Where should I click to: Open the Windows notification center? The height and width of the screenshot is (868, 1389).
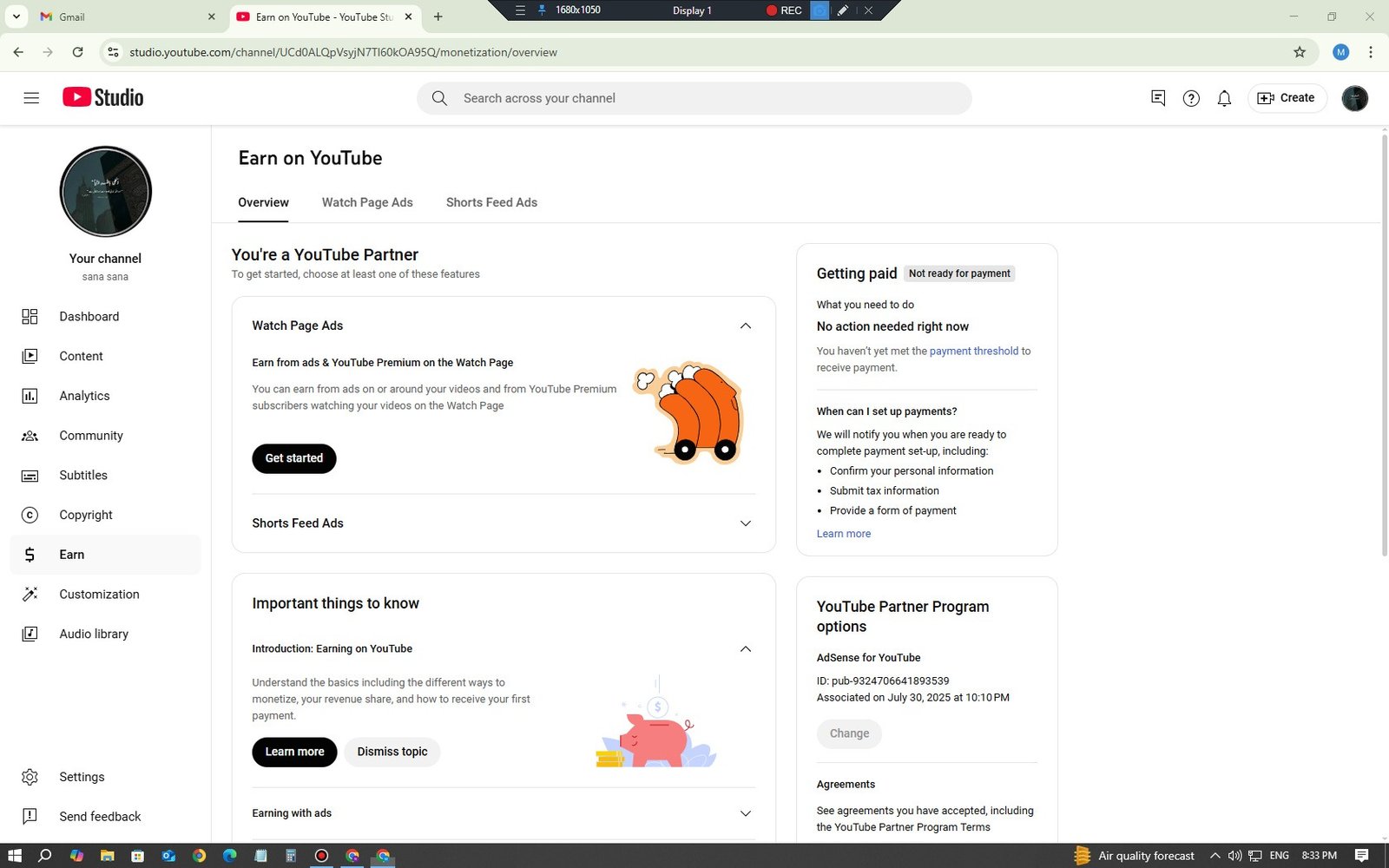[1361, 856]
